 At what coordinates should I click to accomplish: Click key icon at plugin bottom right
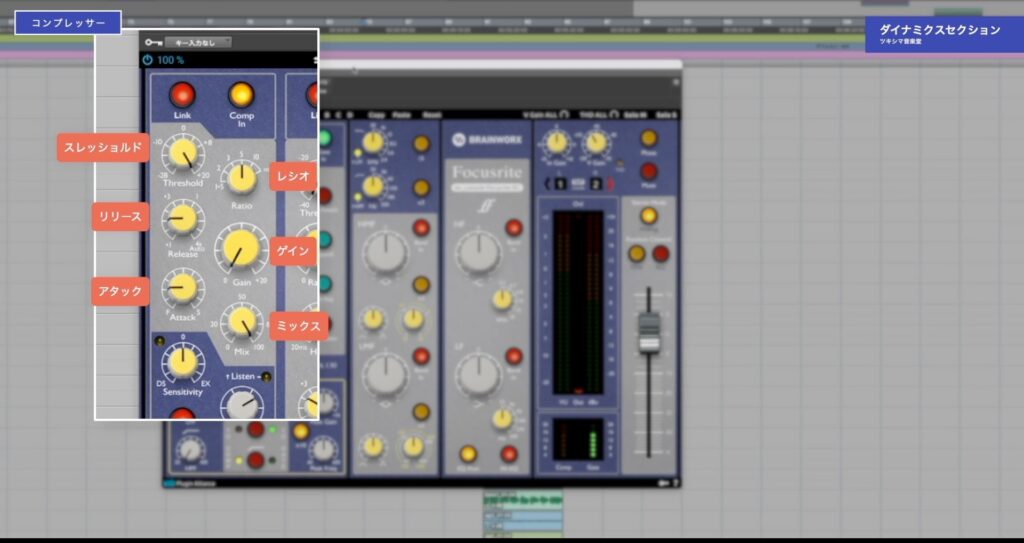[664, 484]
